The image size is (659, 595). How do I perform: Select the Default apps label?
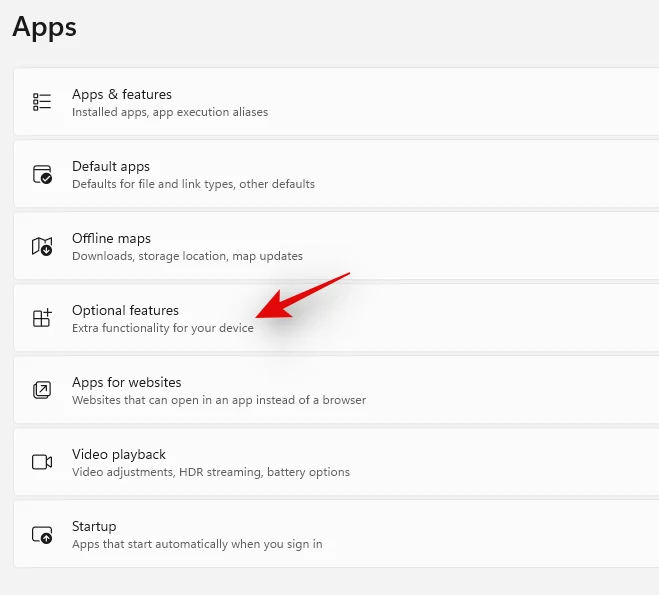(x=110, y=166)
